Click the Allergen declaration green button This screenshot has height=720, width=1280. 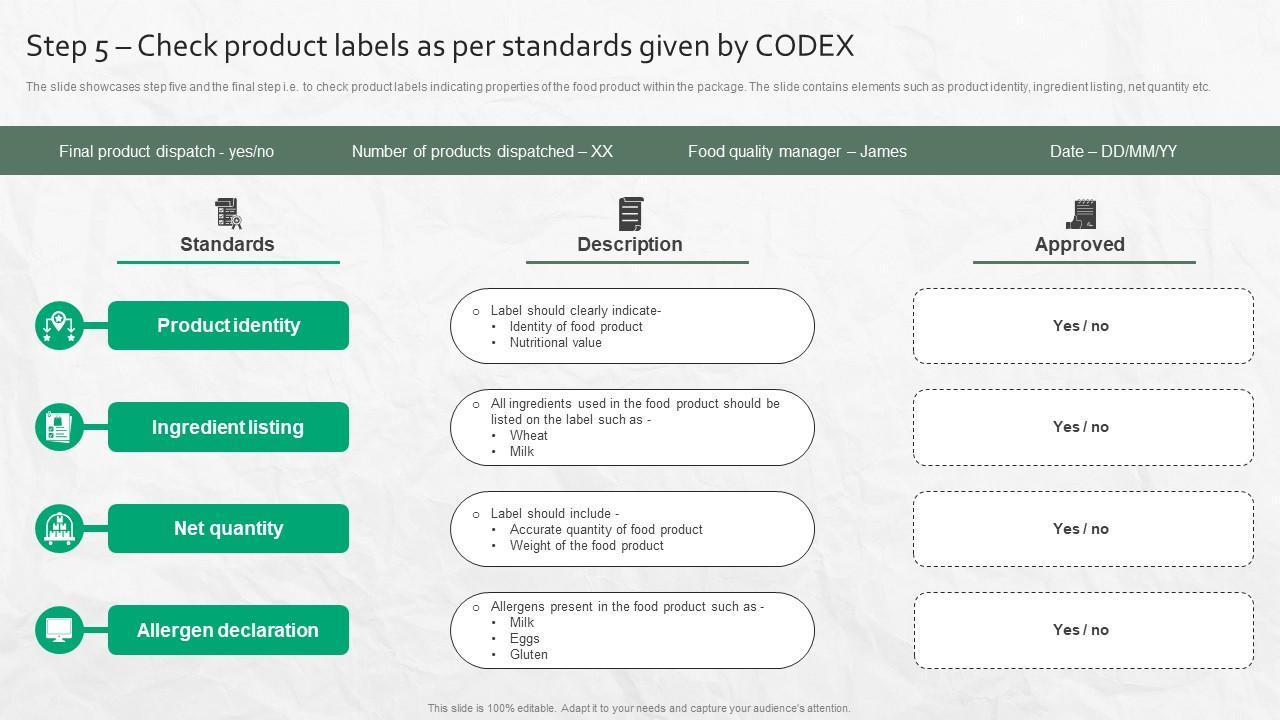(x=228, y=630)
